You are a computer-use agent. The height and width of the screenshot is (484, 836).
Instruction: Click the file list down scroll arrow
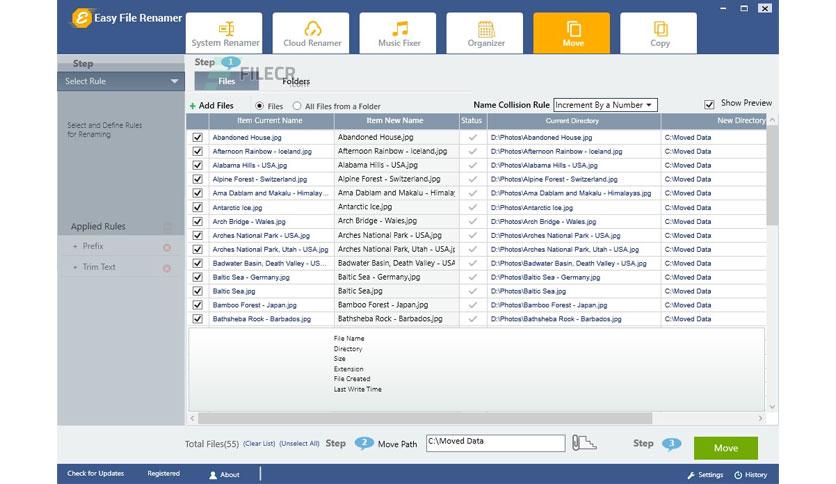[x=772, y=407]
